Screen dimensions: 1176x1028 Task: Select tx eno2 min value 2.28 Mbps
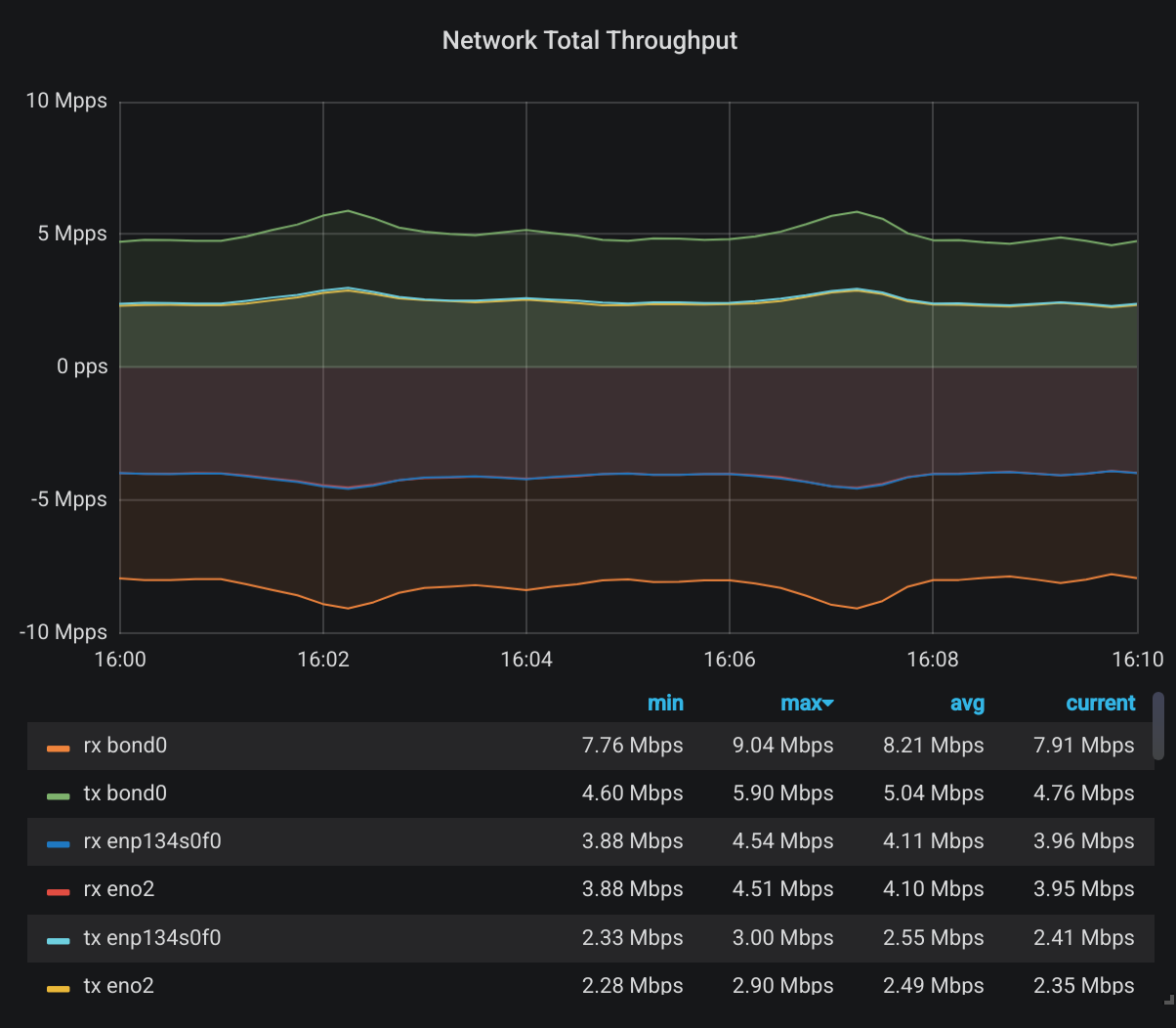[633, 986]
